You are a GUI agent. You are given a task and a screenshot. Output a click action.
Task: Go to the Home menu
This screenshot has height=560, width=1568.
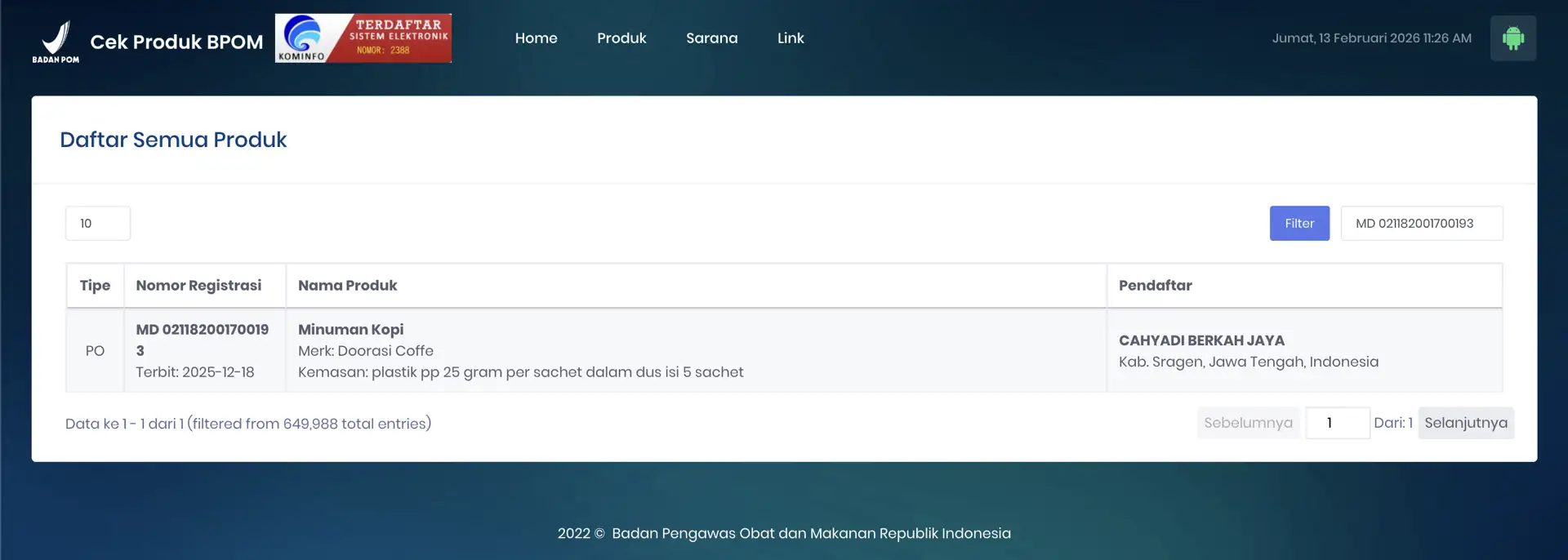coord(536,38)
